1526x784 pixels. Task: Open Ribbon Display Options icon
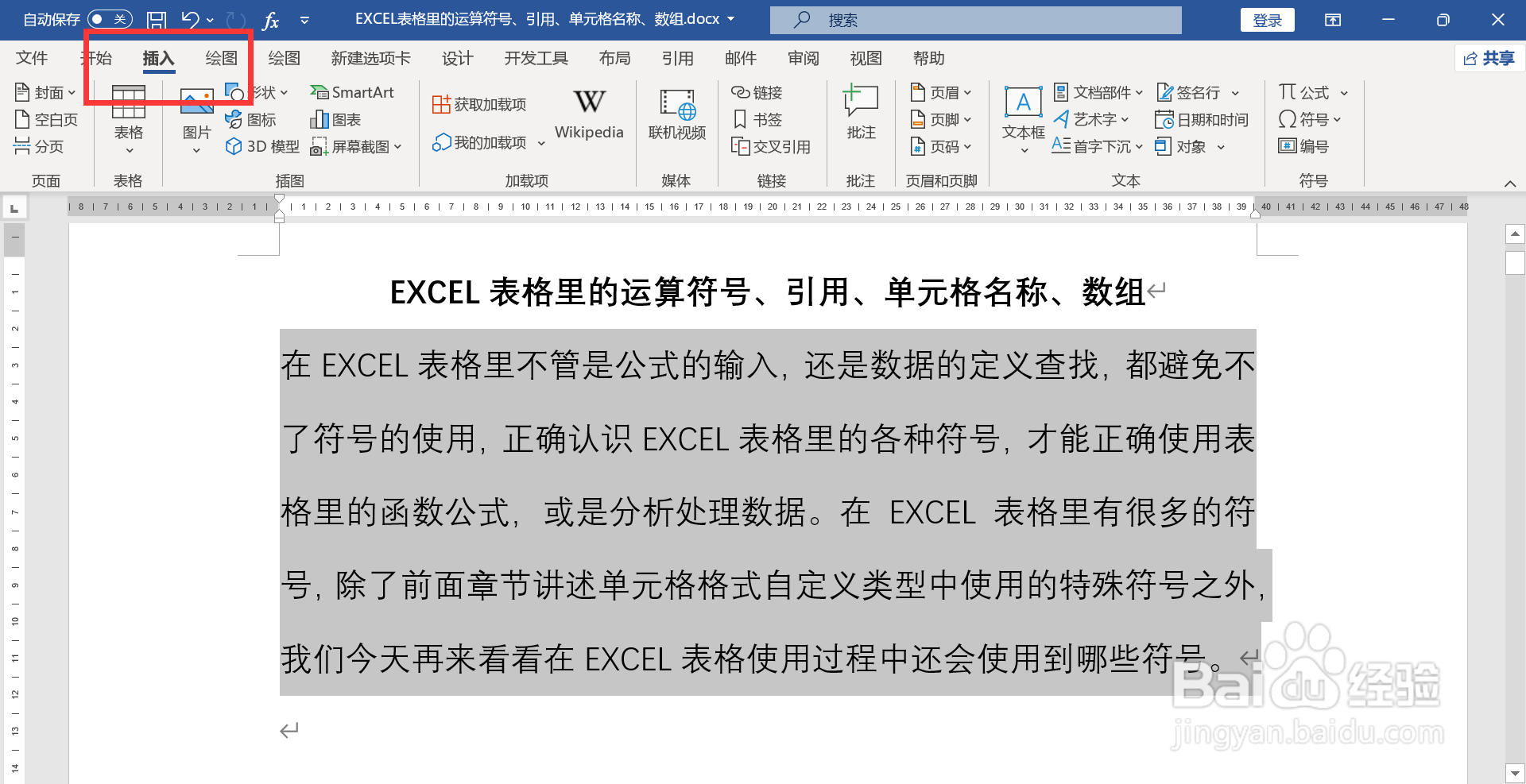[x=1333, y=20]
